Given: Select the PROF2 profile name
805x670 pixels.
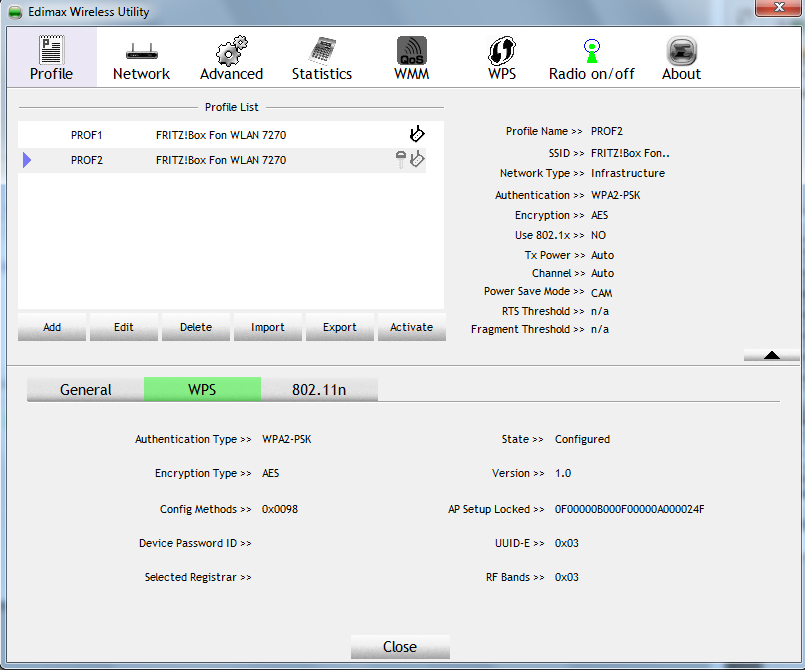Looking at the screenshot, I should [87, 160].
